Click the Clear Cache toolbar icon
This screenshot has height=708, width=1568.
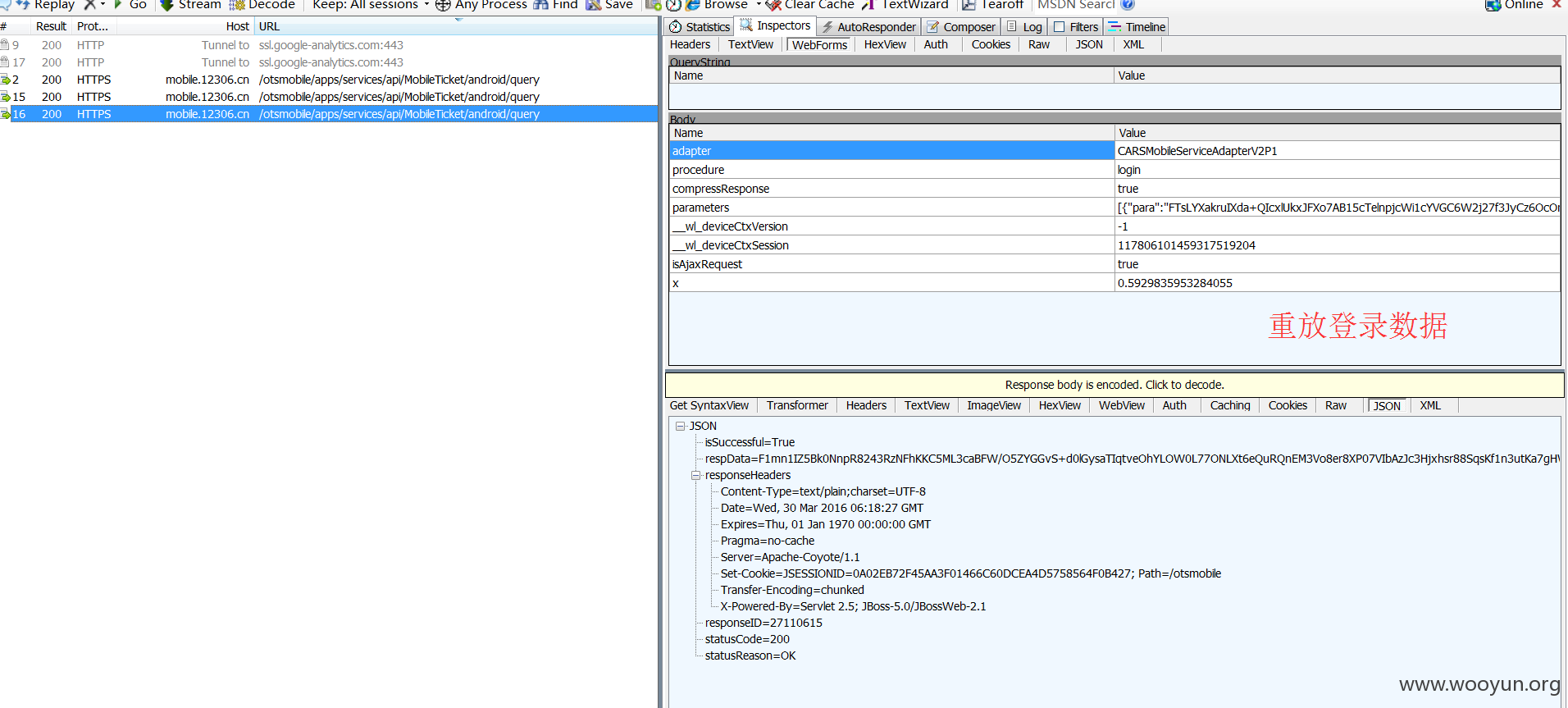773,4
